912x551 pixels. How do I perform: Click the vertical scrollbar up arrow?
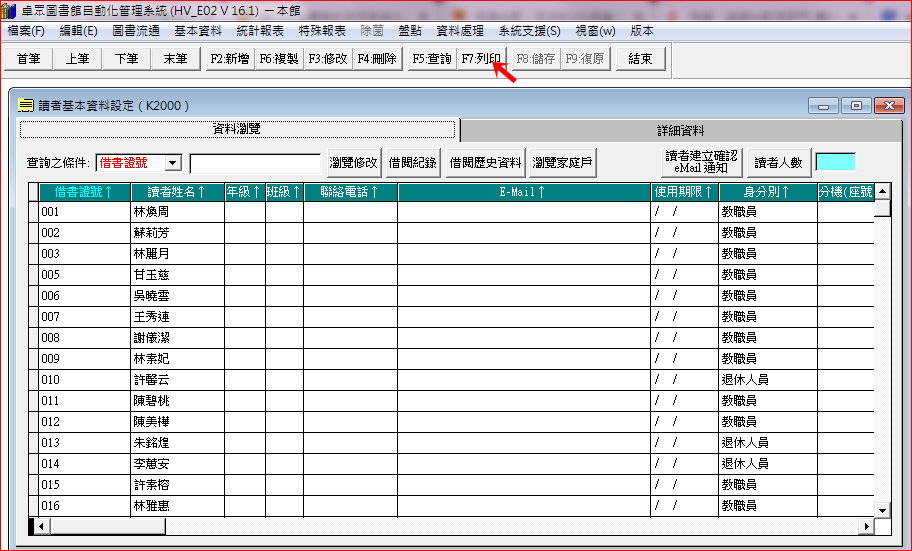click(x=882, y=191)
